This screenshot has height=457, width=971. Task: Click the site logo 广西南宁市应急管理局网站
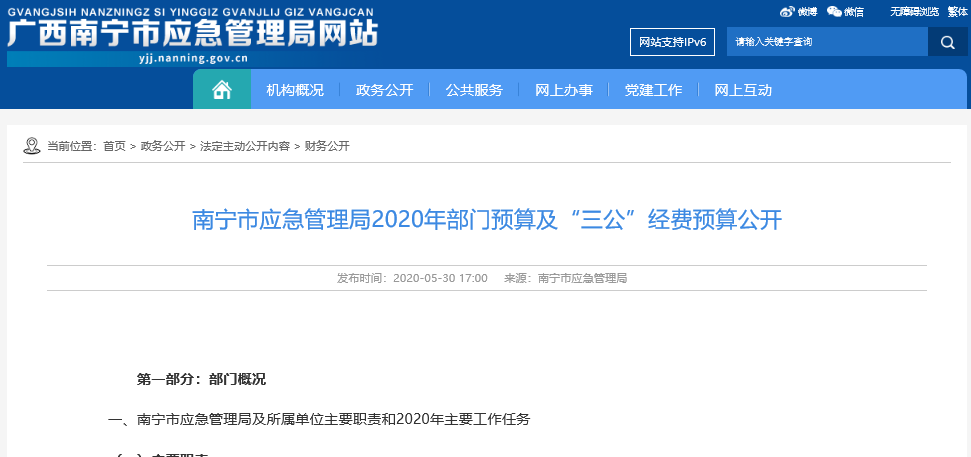click(192, 37)
